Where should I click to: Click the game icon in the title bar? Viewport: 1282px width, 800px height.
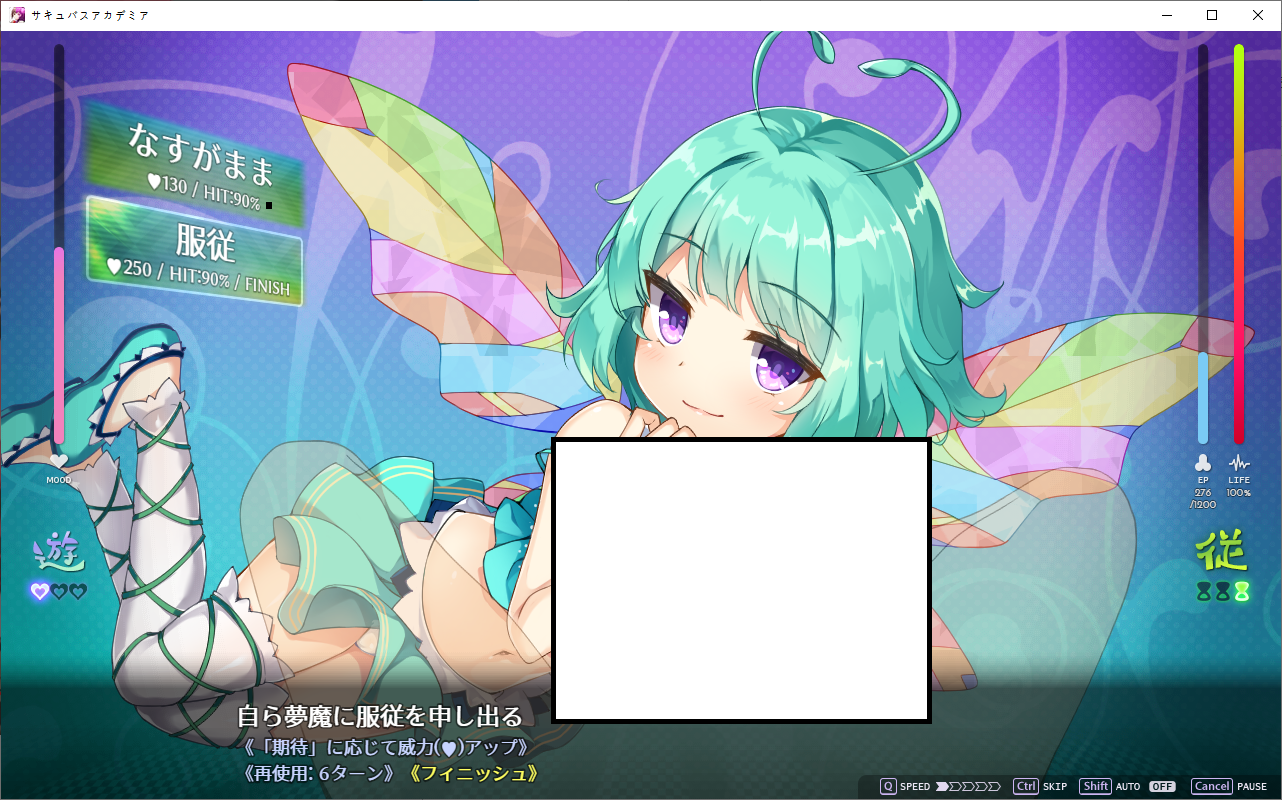pyautogui.click(x=17, y=15)
